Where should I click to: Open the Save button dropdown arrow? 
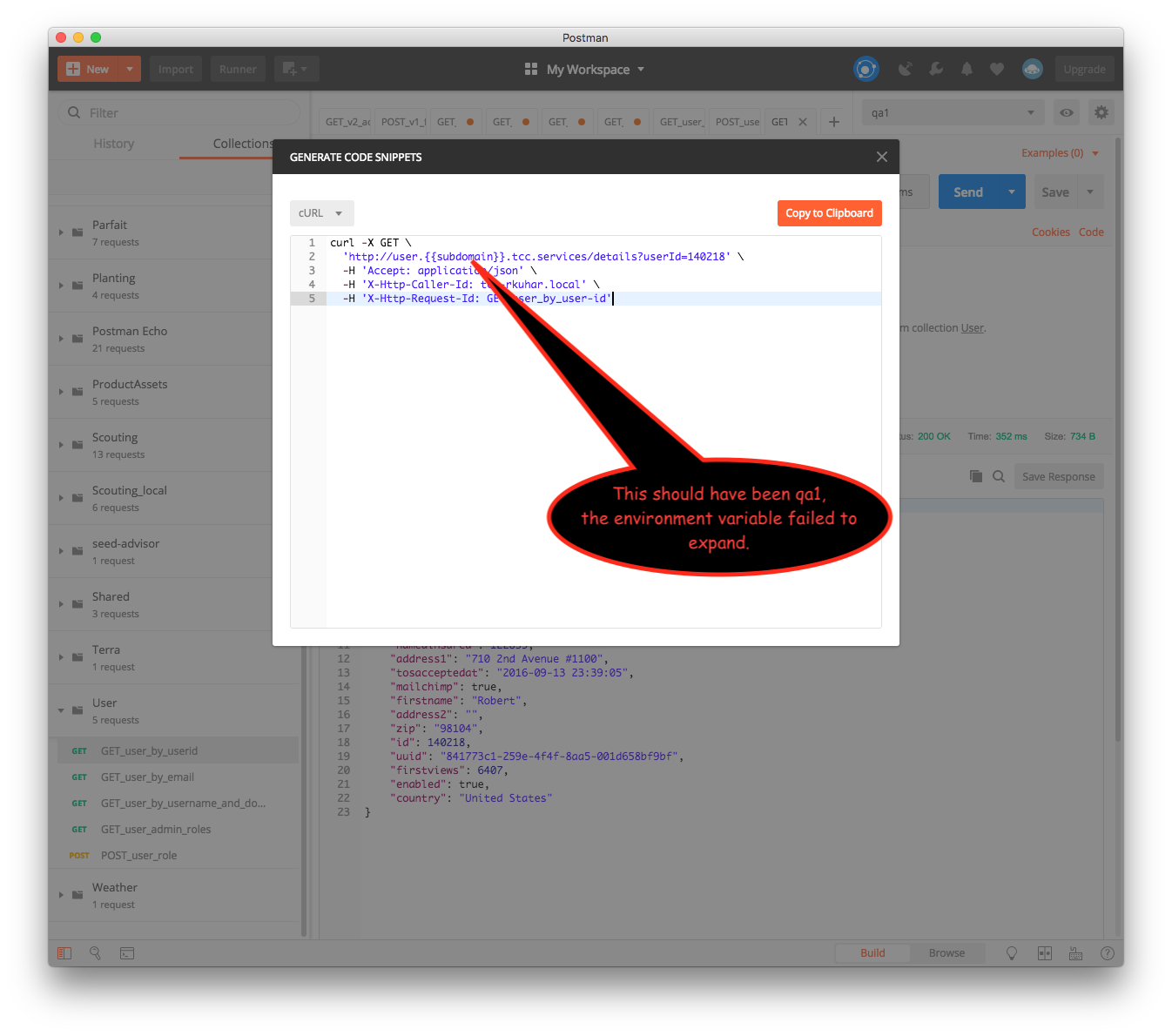[x=1090, y=192]
